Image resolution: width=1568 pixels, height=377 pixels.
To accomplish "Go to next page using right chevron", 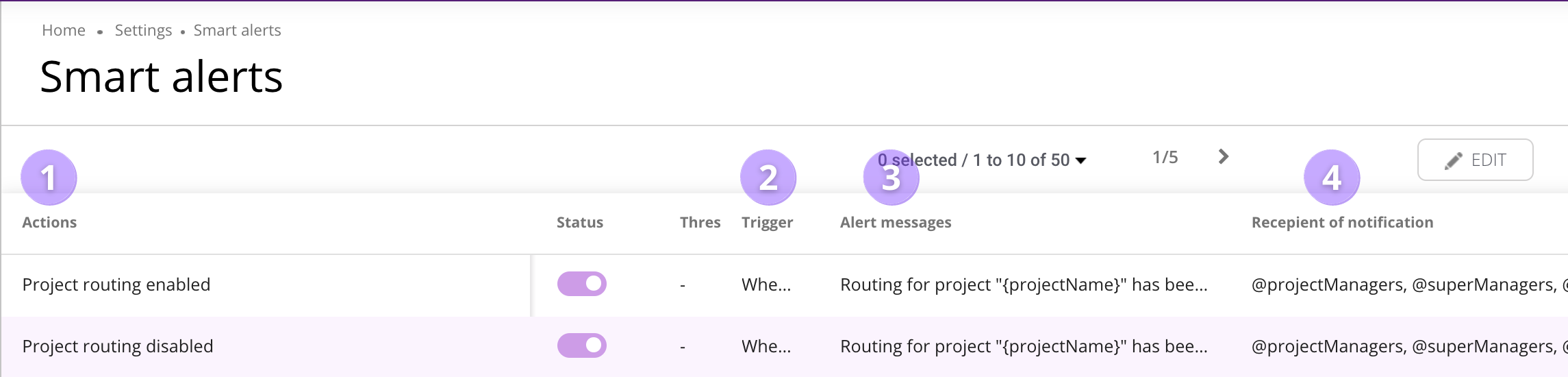I will tap(1224, 157).
